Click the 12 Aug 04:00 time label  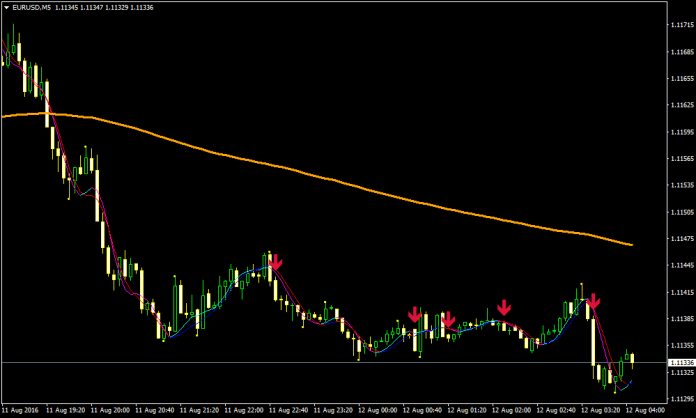pos(645,410)
